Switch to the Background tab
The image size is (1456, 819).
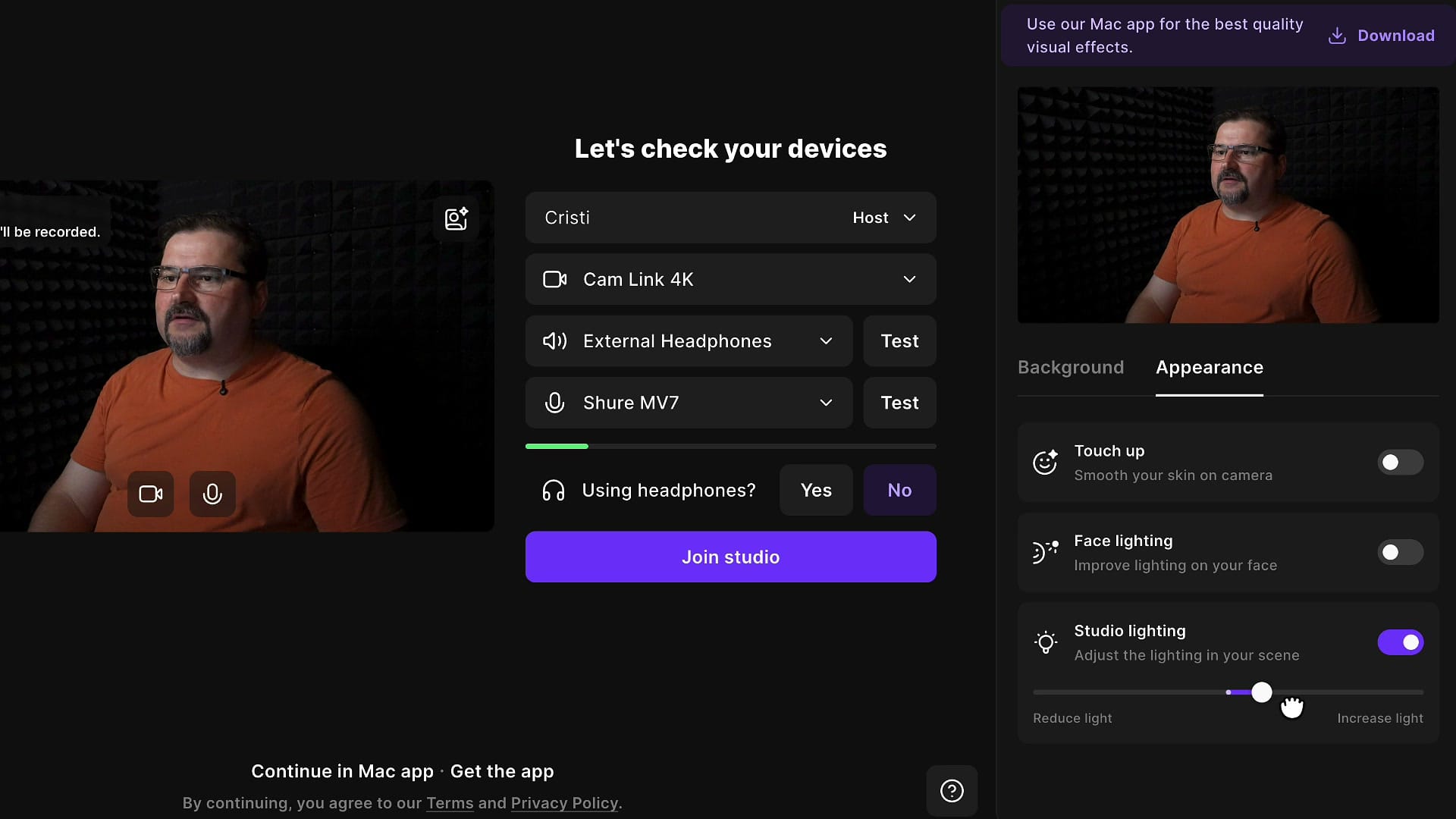tap(1071, 368)
